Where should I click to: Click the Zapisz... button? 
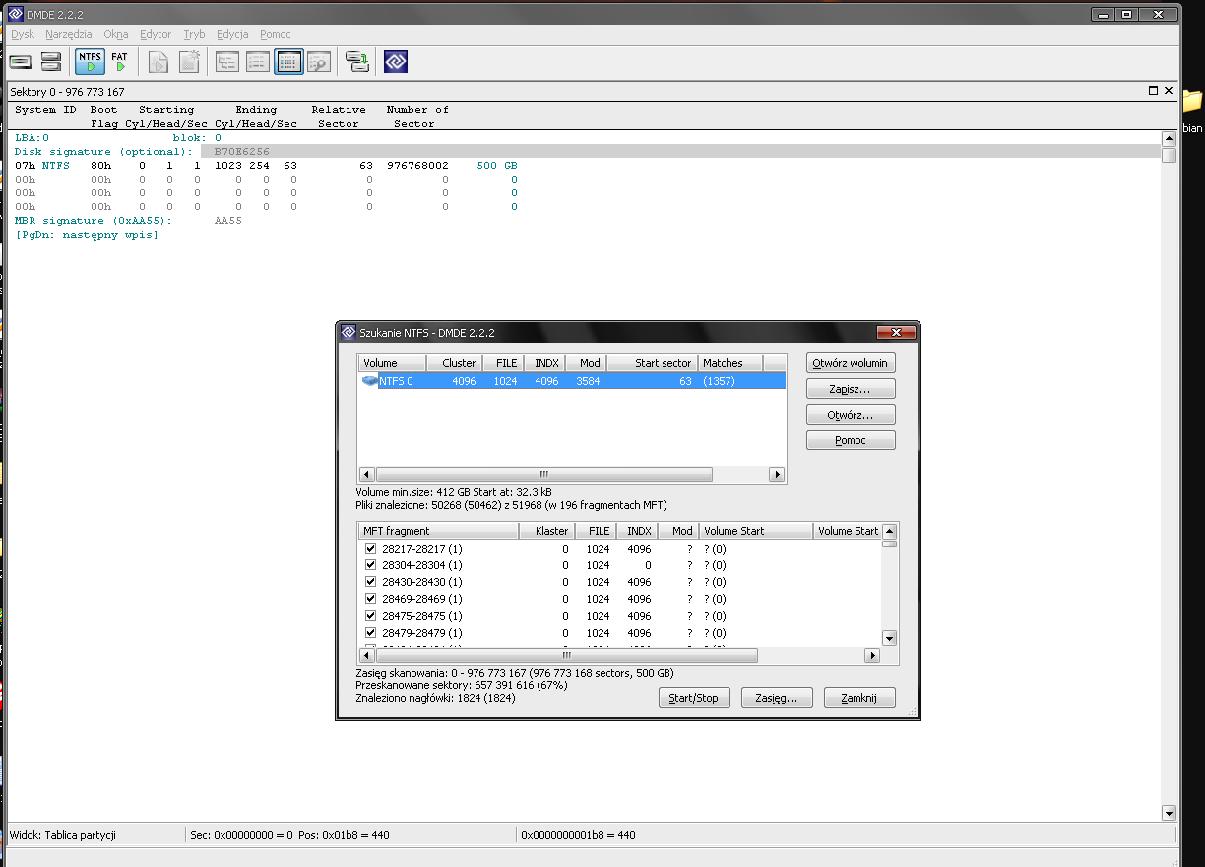tap(851, 389)
